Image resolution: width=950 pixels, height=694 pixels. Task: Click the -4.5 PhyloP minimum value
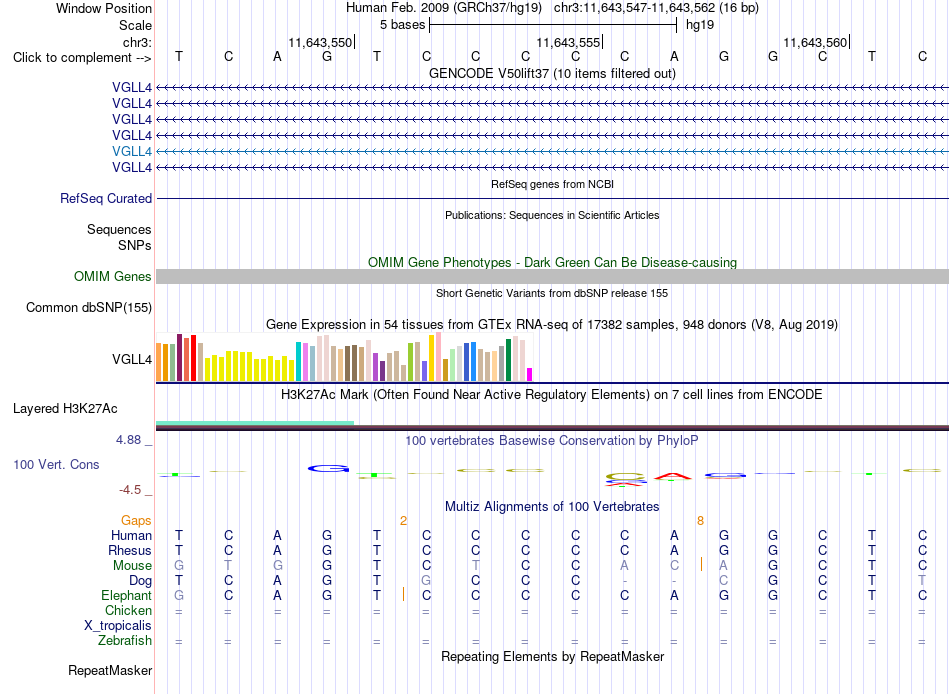(x=130, y=490)
